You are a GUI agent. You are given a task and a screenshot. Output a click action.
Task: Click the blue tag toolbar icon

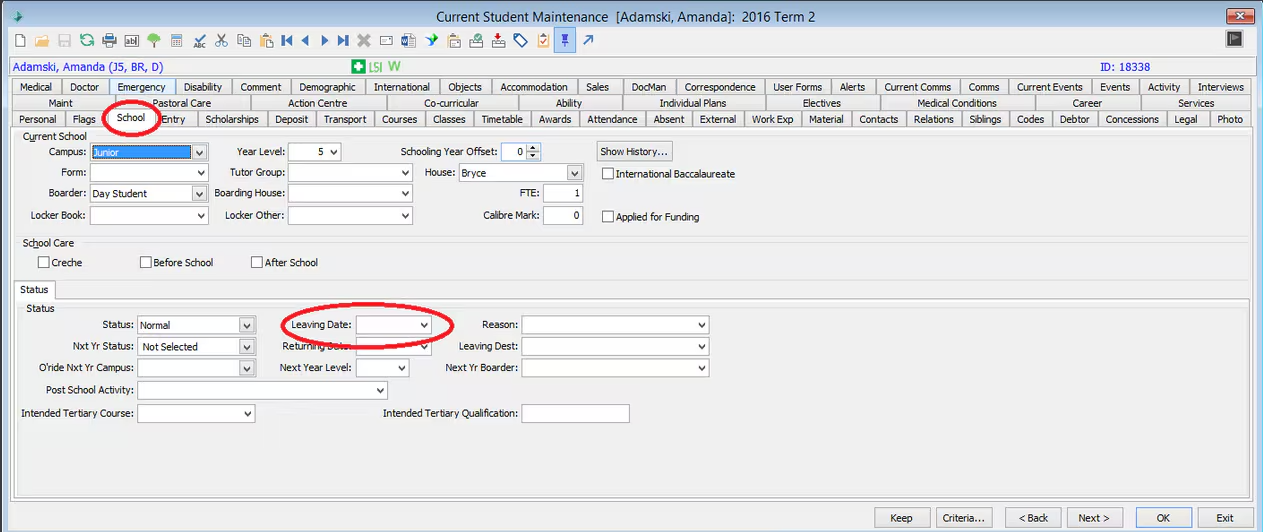click(521, 41)
